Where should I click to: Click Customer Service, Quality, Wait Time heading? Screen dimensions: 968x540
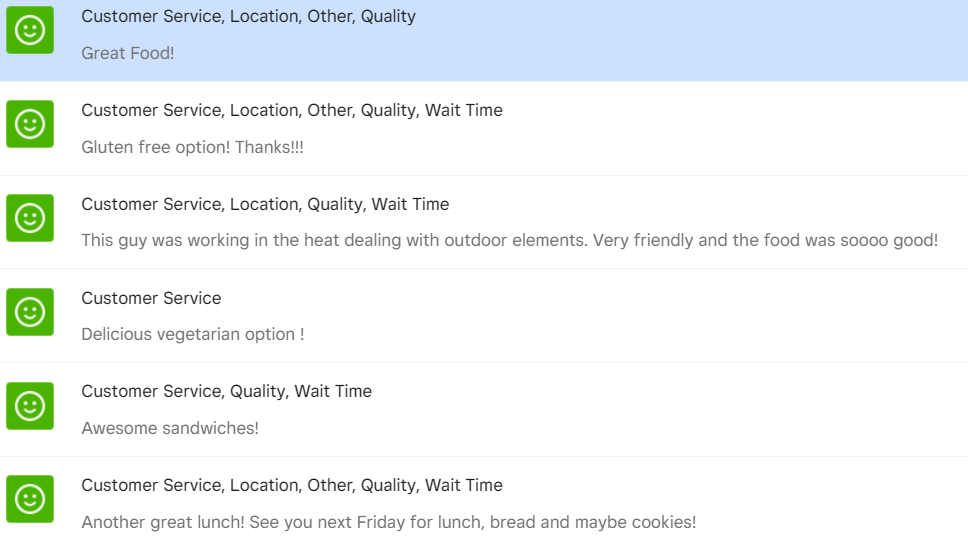227,392
